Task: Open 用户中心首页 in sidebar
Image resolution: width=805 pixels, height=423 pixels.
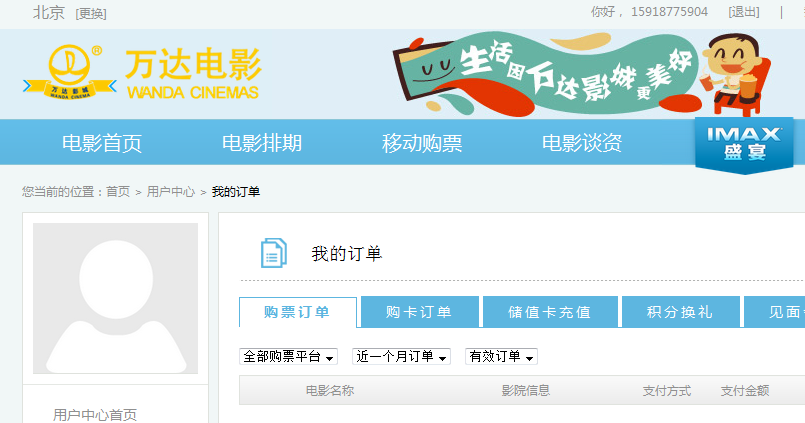Action: [x=95, y=415]
